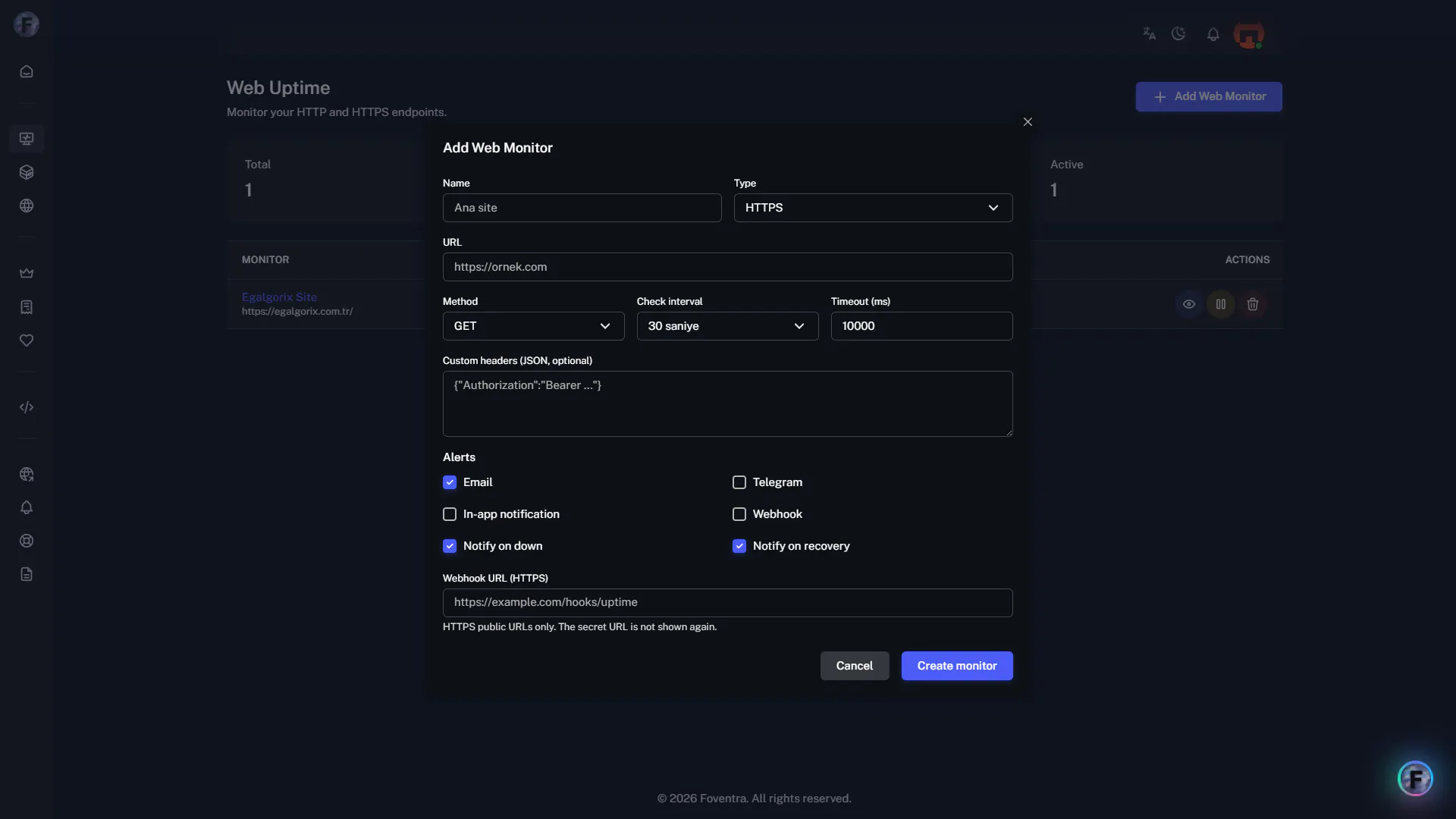Close the Add Web Monitor dialog

(x=1028, y=122)
